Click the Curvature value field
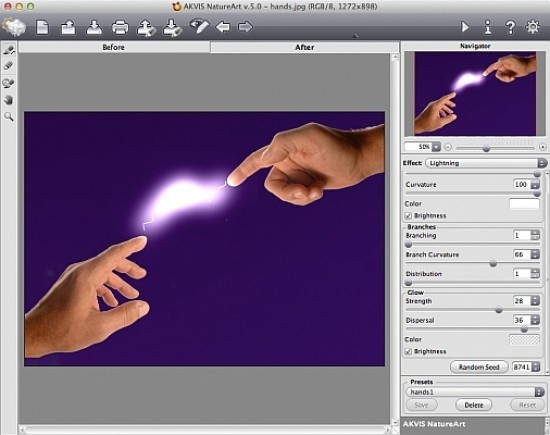 (521, 184)
